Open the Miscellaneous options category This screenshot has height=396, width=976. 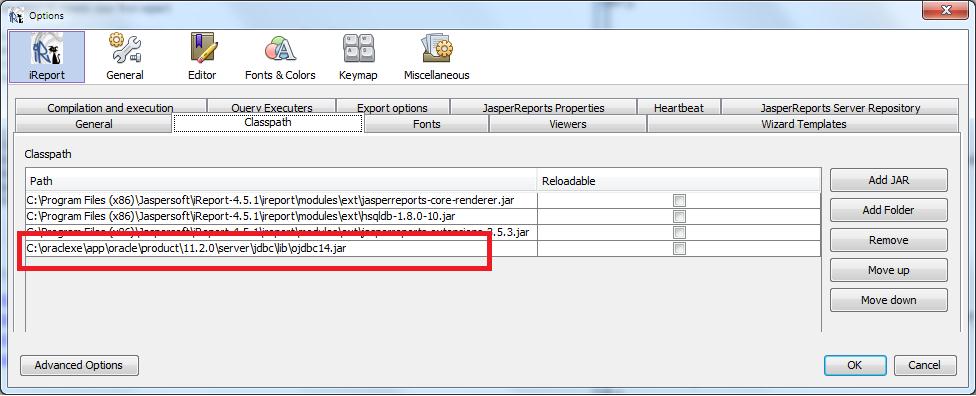[x=436, y=57]
